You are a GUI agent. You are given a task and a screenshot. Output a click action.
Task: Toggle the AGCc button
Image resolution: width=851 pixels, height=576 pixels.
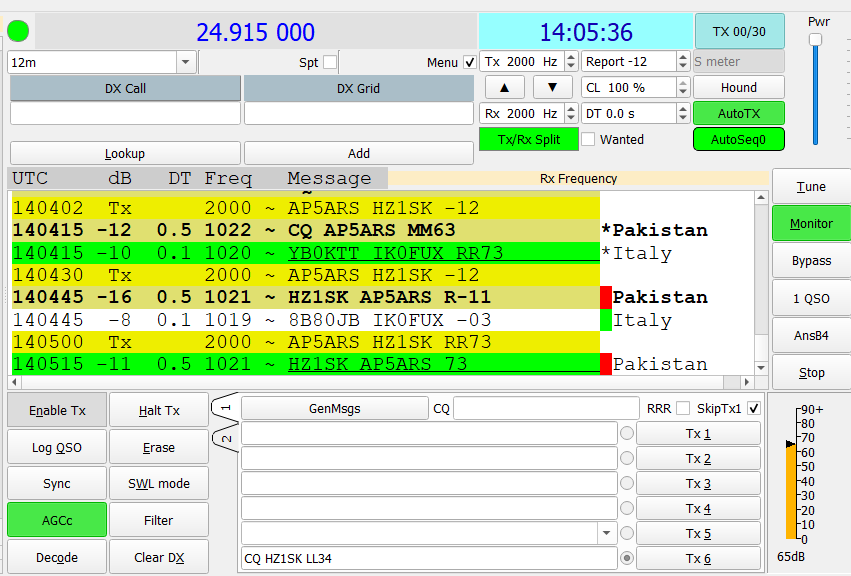pos(57,520)
